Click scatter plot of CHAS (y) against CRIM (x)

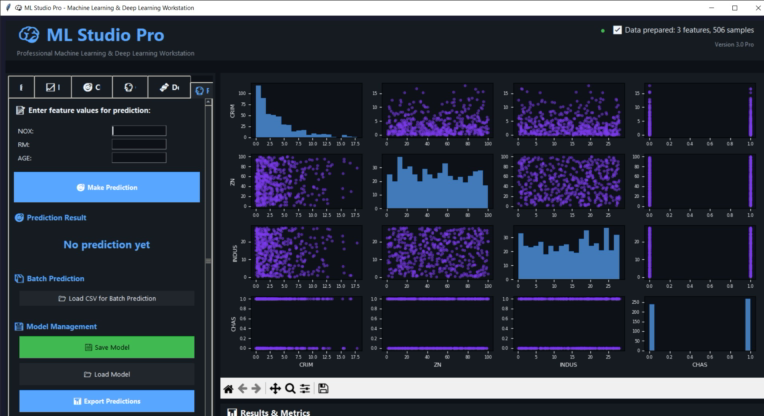306,323
